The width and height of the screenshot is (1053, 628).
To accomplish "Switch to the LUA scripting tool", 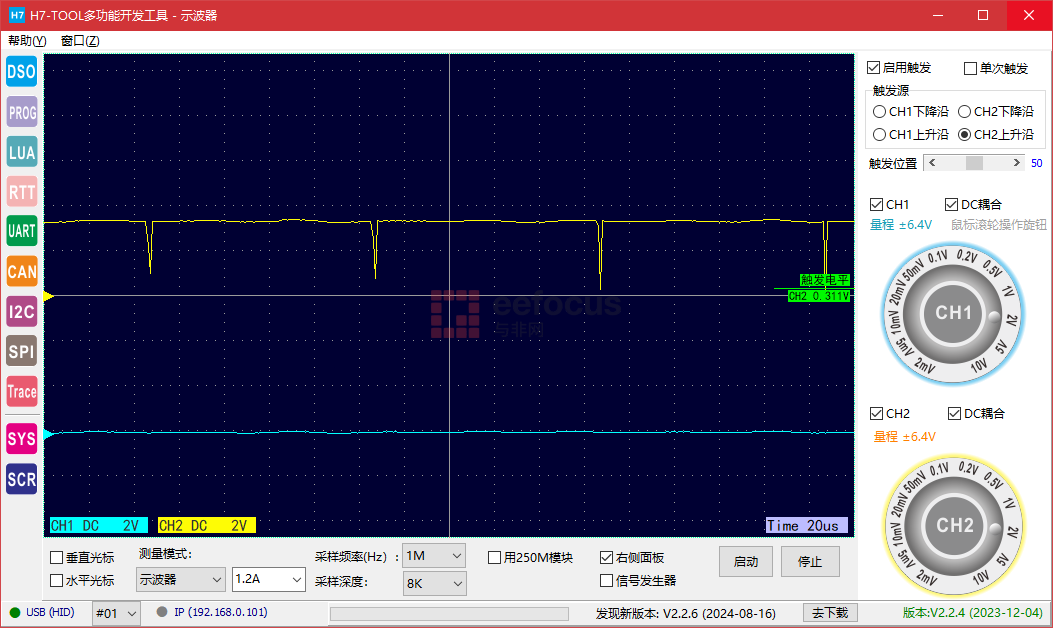I will tap(21, 152).
